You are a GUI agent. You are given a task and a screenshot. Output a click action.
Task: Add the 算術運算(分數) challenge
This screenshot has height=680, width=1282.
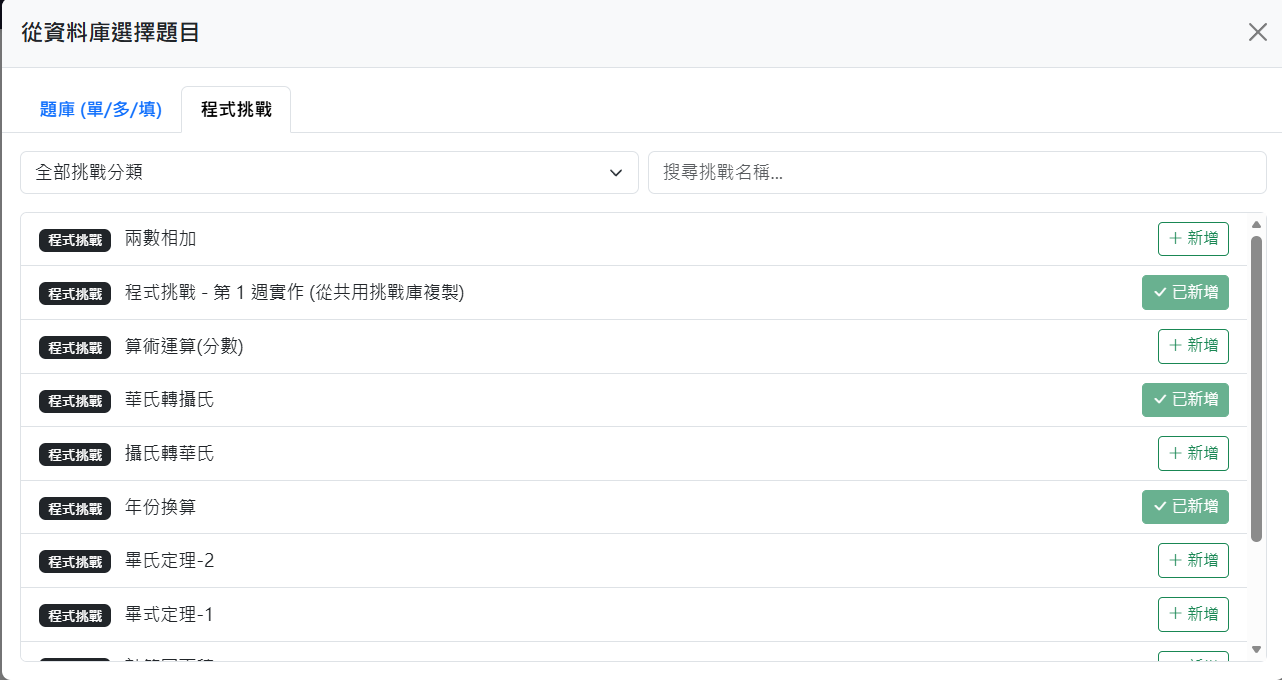[x=1192, y=346]
